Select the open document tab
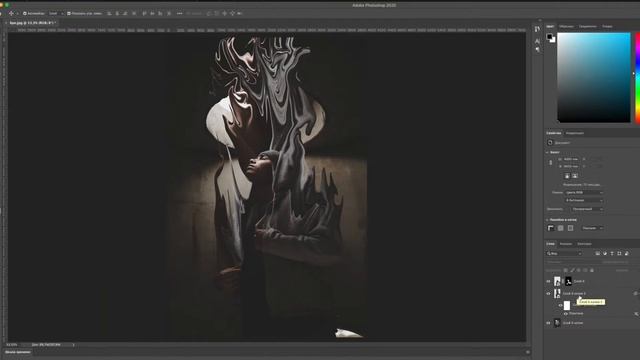The width and height of the screenshot is (640, 360). click(32, 23)
